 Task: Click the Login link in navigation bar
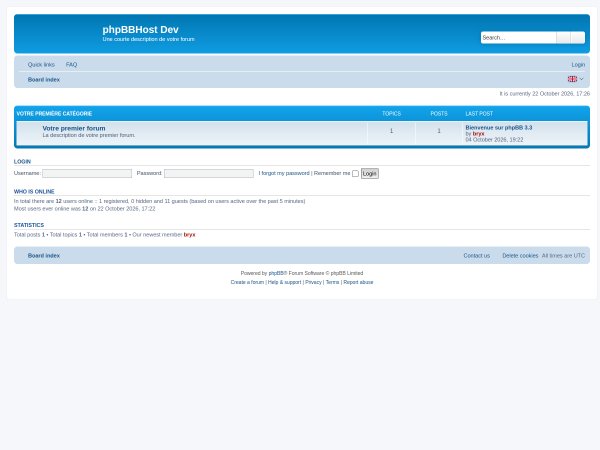(578, 65)
